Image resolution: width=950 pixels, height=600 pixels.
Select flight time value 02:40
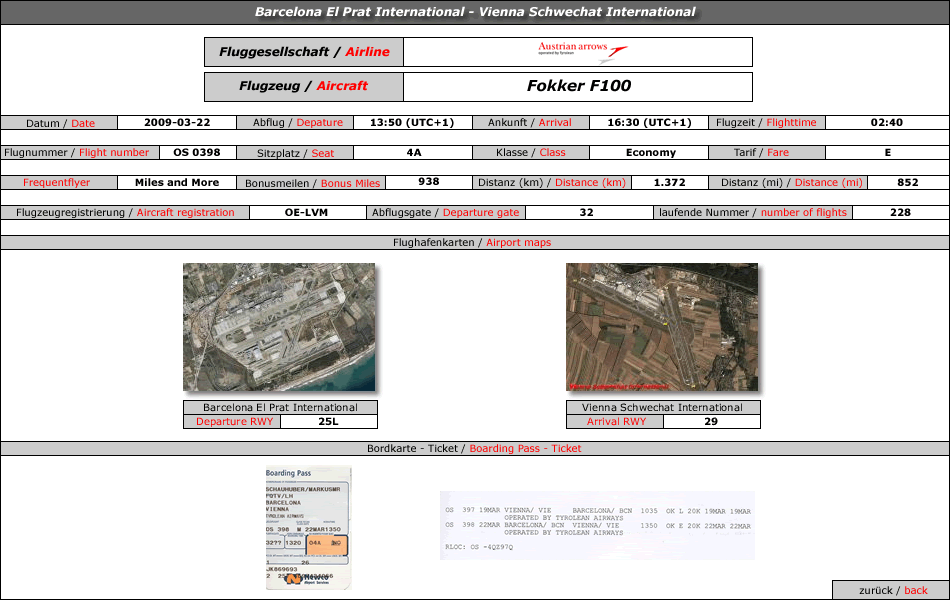click(887, 122)
